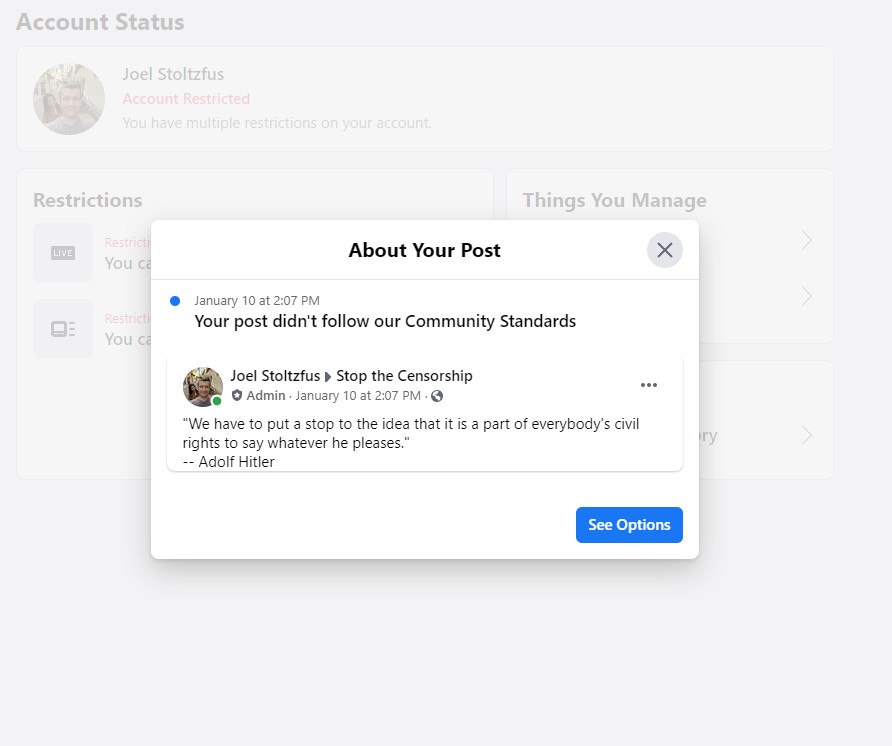This screenshot has height=746, width=892.
Task: Click the Admin shield badge icon
Action: click(237, 396)
